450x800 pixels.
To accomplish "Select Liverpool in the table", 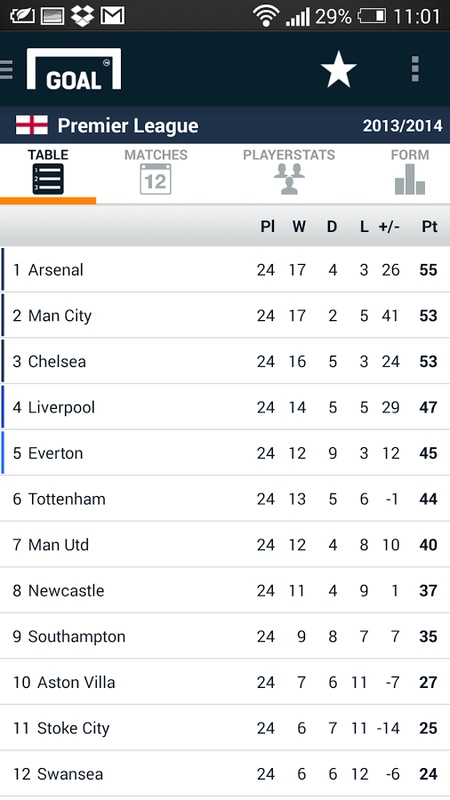I will [225, 407].
